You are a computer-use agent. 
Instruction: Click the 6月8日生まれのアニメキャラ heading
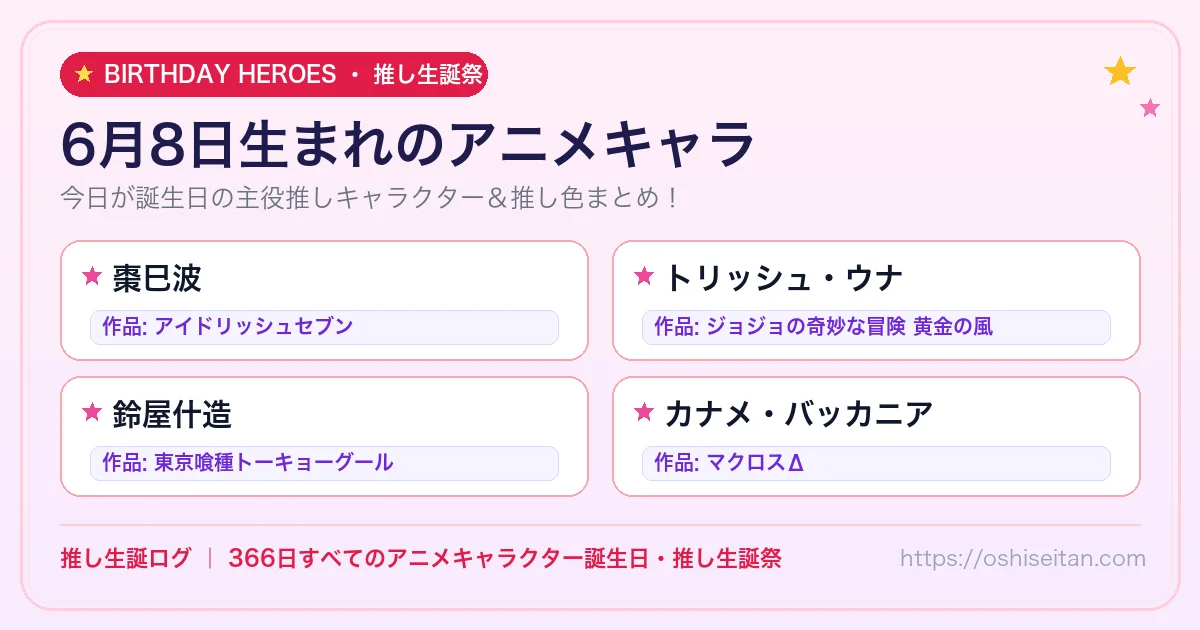point(407,145)
